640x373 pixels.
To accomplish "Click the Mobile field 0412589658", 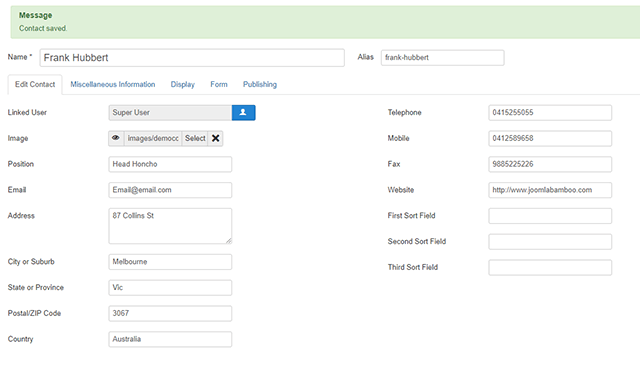I will pyautogui.click(x=550, y=138).
